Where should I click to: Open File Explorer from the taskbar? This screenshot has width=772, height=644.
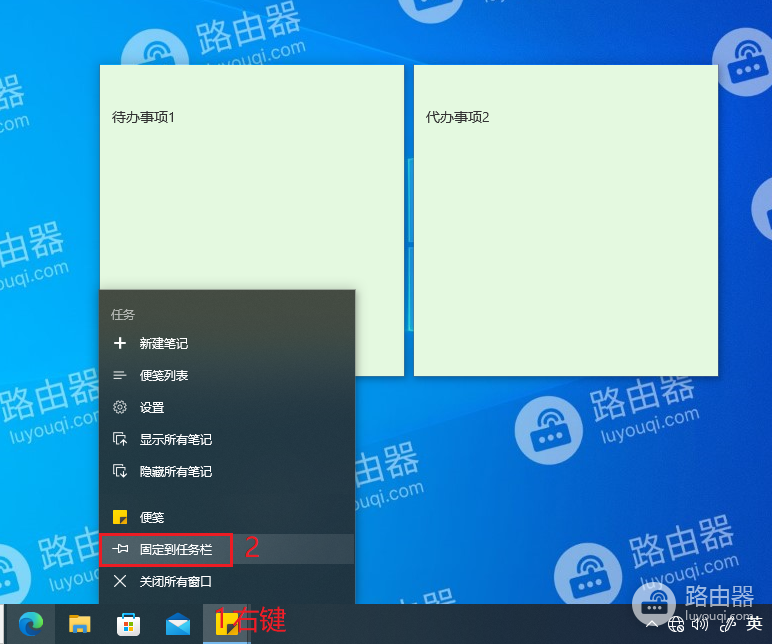coord(79,624)
